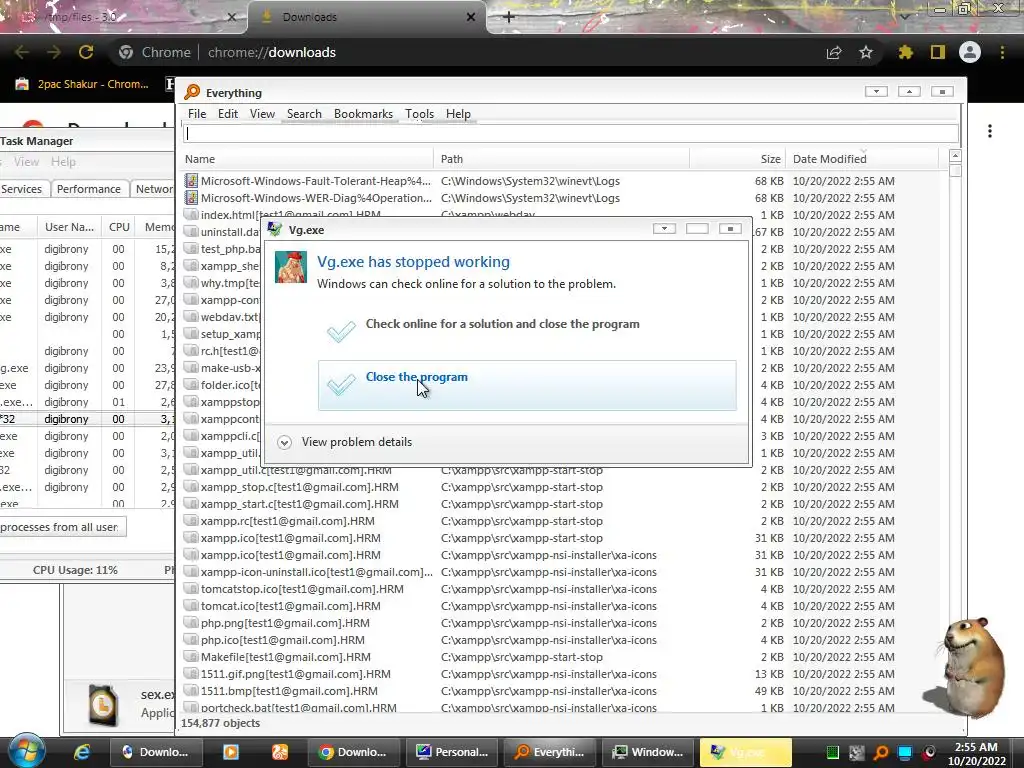This screenshot has height=768, width=1024.
Task: Go back in Chrome
Action: [x=22, y=52]
